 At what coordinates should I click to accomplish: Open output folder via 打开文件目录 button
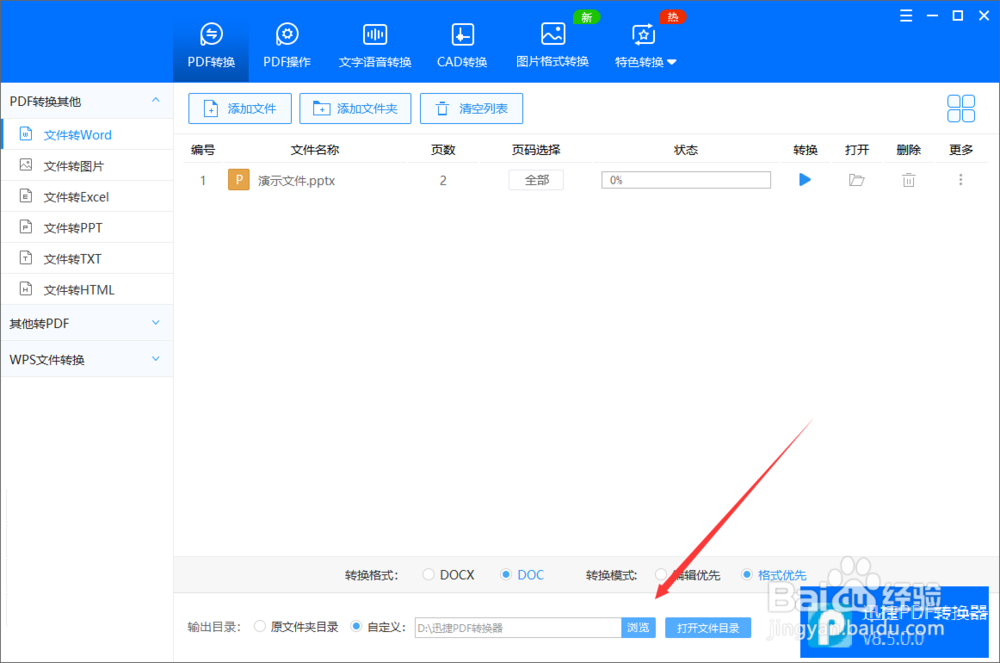point(708,626)
